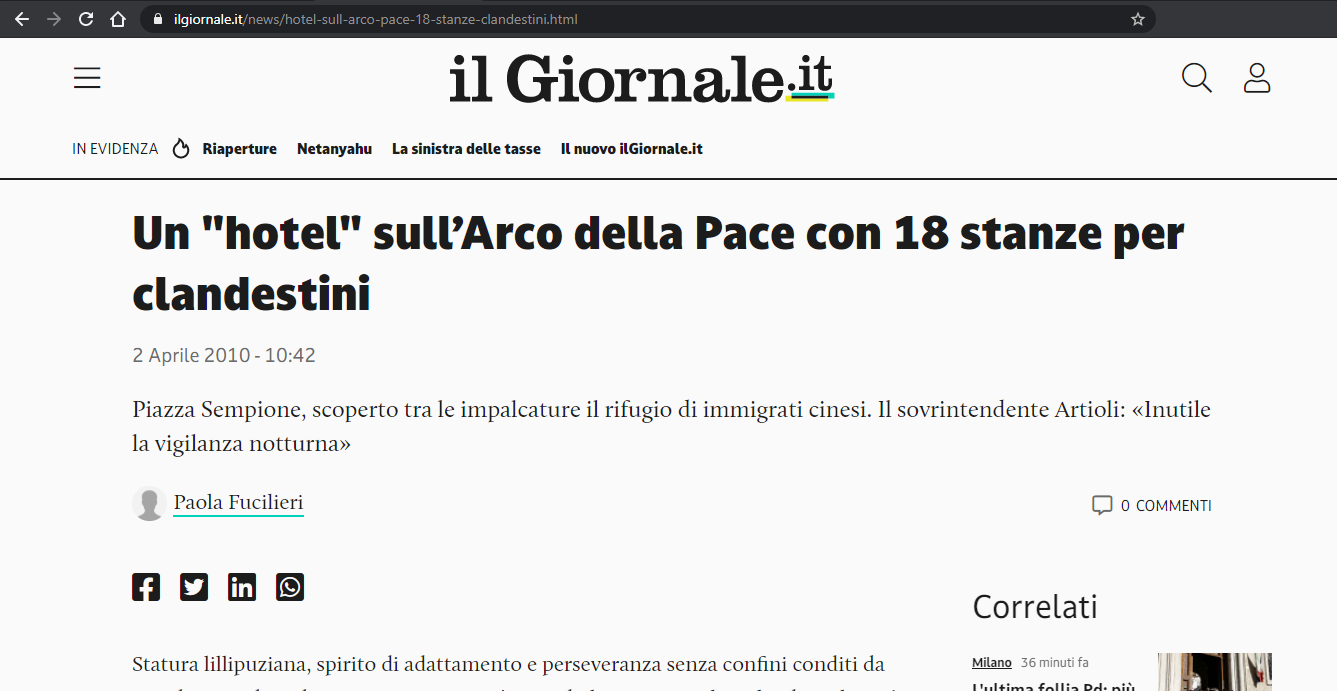Share article on LinkedIn
Screen dimensions: 1337x691
(x=242, y=587)
